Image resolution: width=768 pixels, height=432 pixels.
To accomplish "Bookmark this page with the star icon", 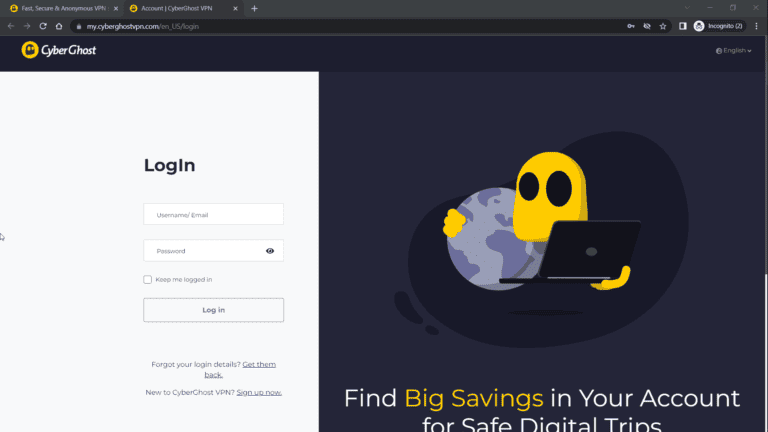I will click(663, 26).
